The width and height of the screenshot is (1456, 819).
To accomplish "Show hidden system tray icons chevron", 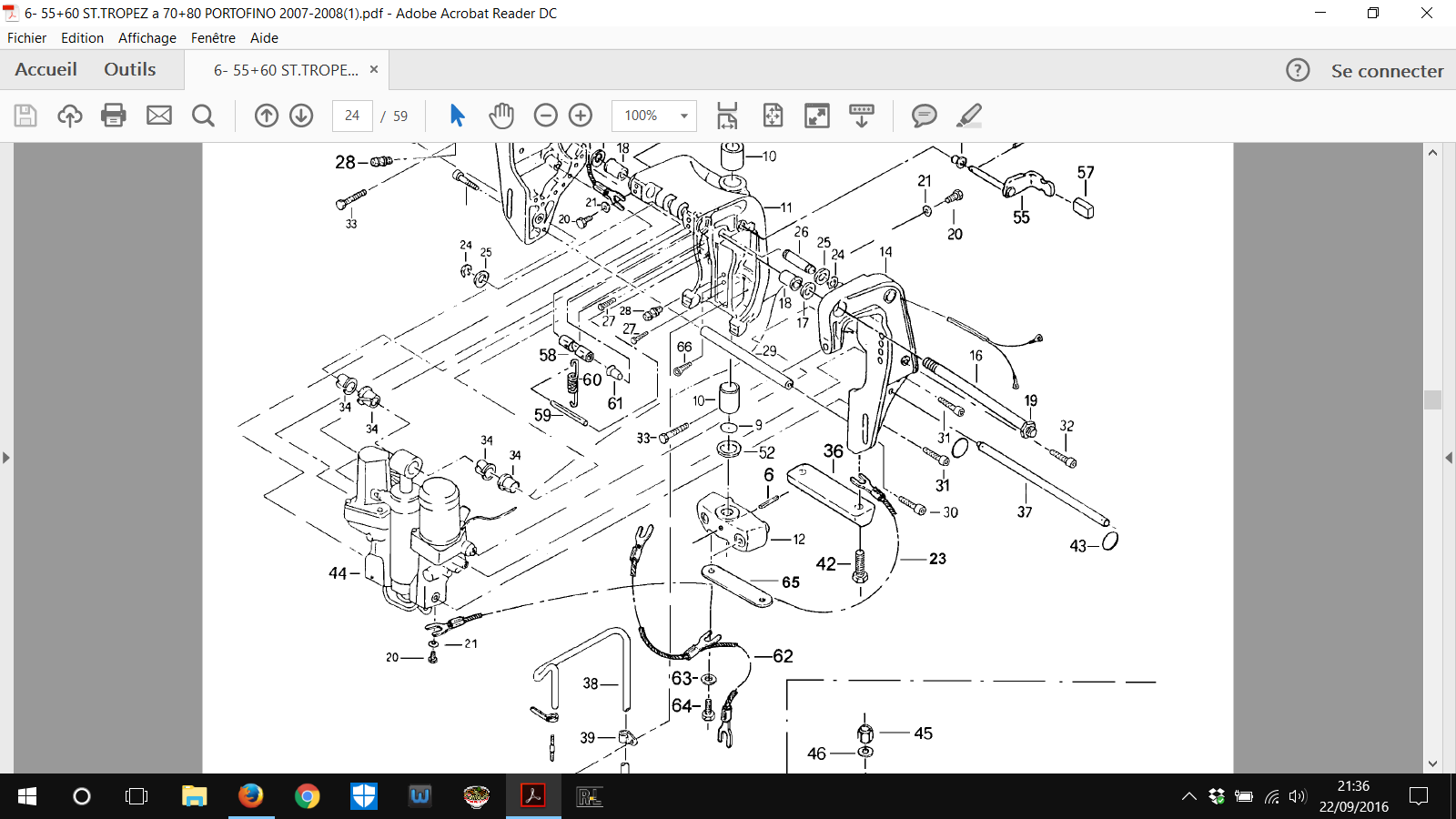I will (x=1189, y=797).
